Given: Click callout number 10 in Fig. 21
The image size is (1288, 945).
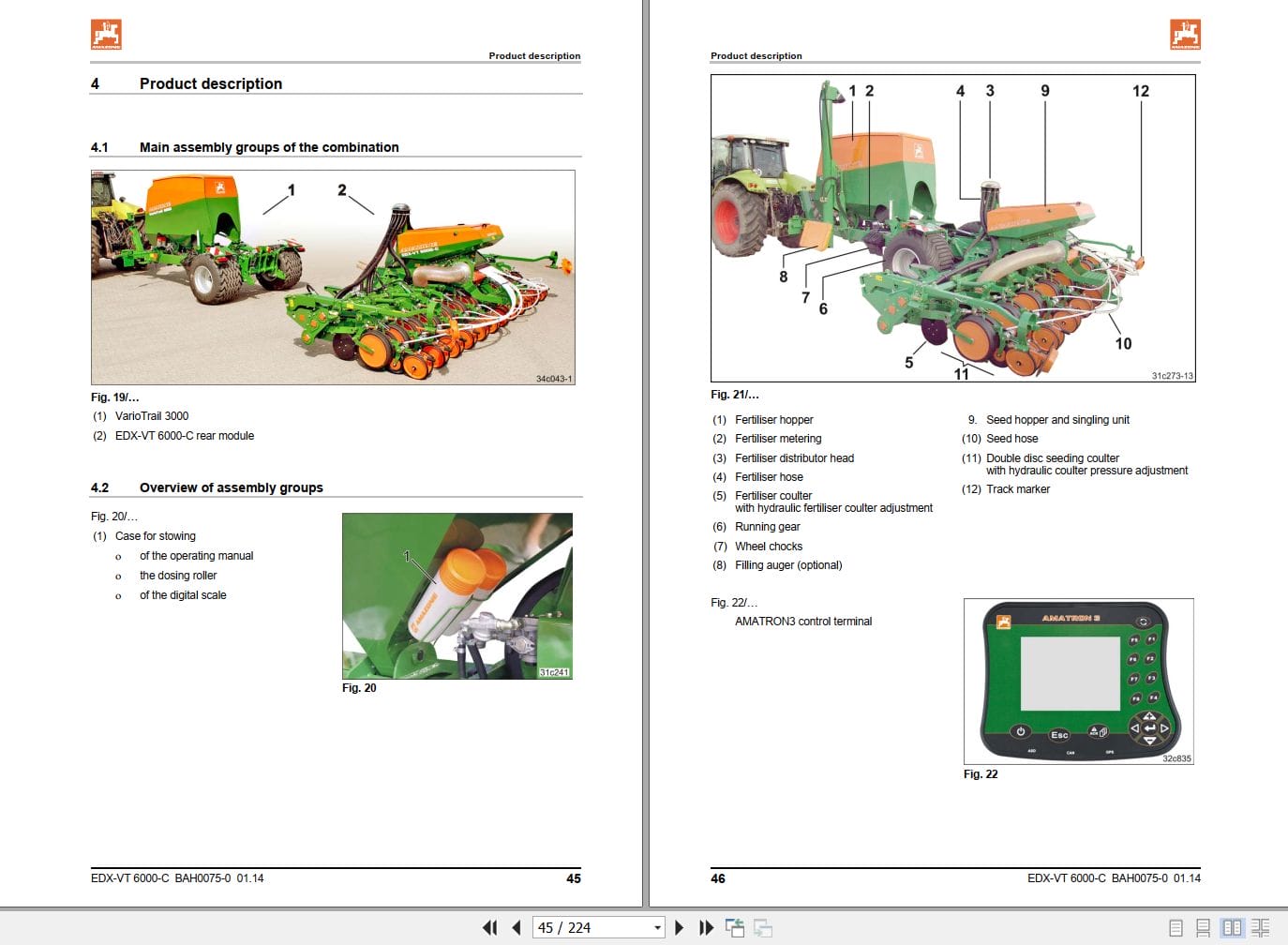Looking at the screenshot, I should (1123, 344).
